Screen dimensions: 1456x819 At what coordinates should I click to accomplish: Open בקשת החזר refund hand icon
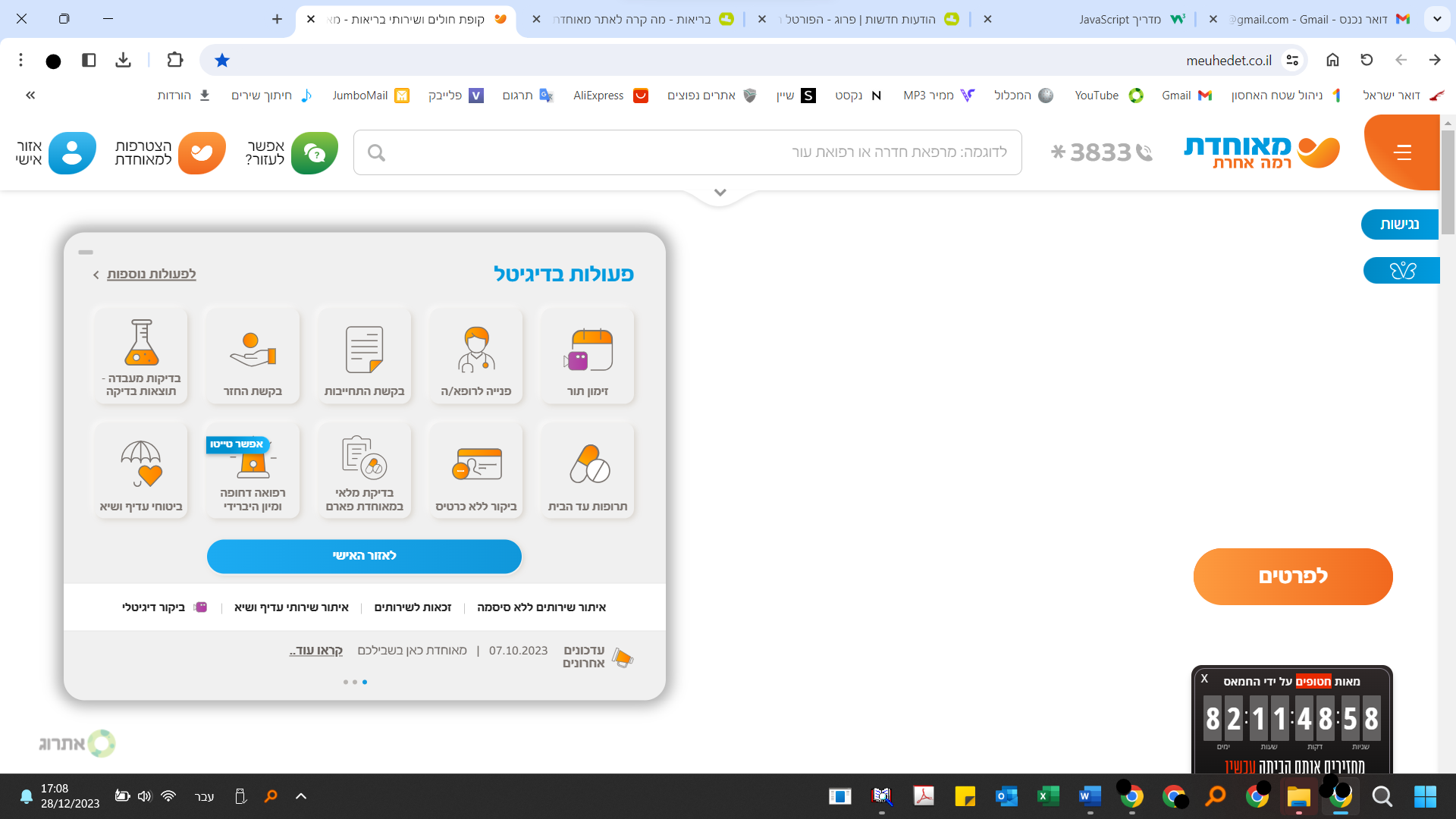253,350
